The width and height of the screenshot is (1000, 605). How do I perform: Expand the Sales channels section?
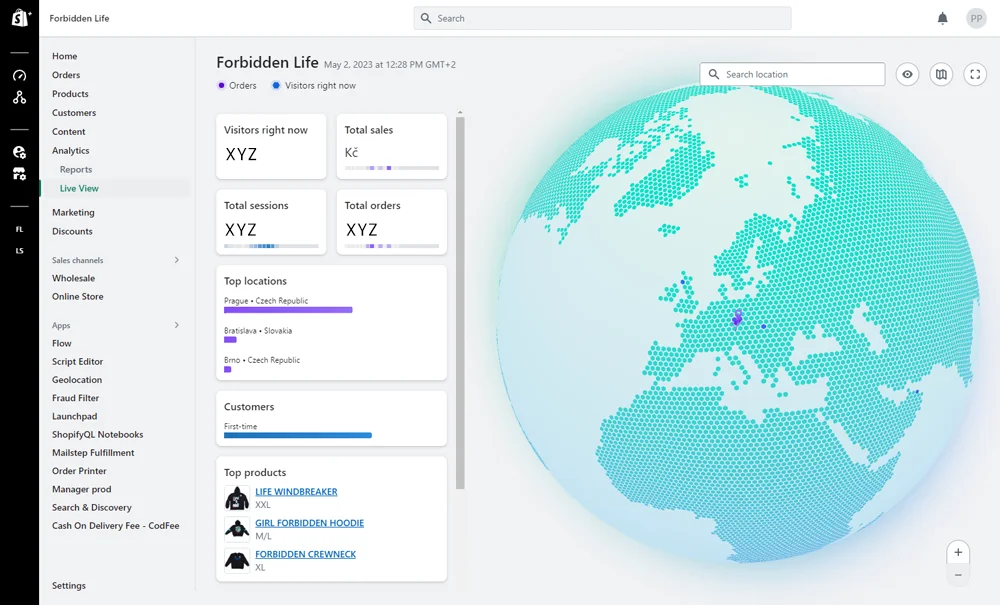177,260
